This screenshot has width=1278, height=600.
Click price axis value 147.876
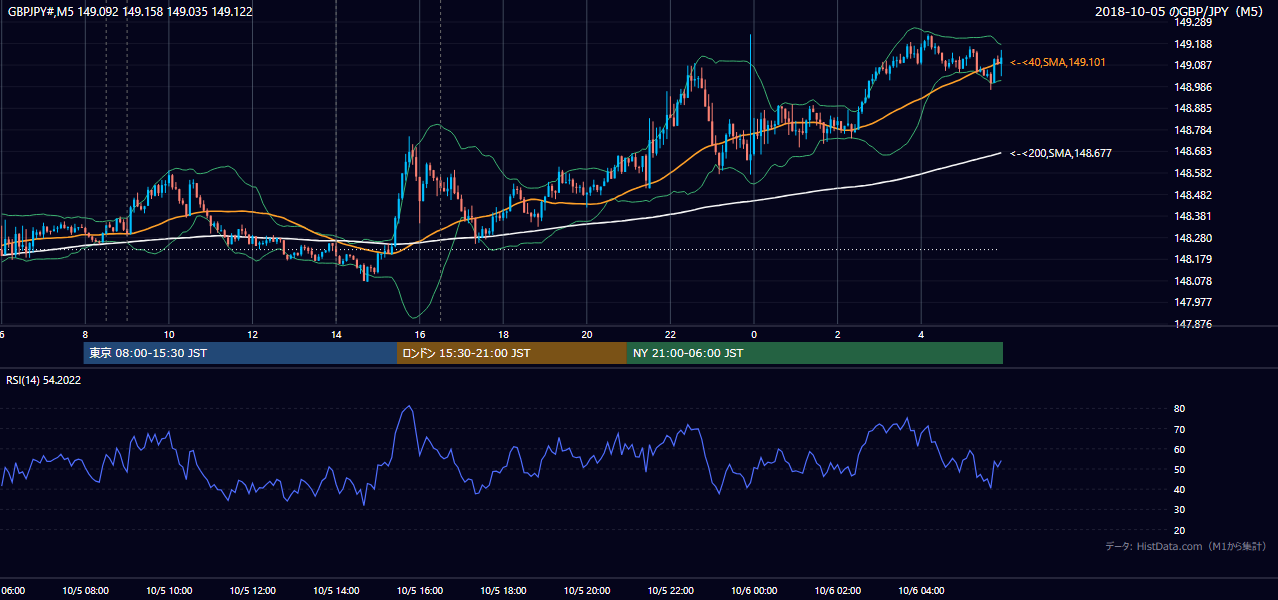1191,324
